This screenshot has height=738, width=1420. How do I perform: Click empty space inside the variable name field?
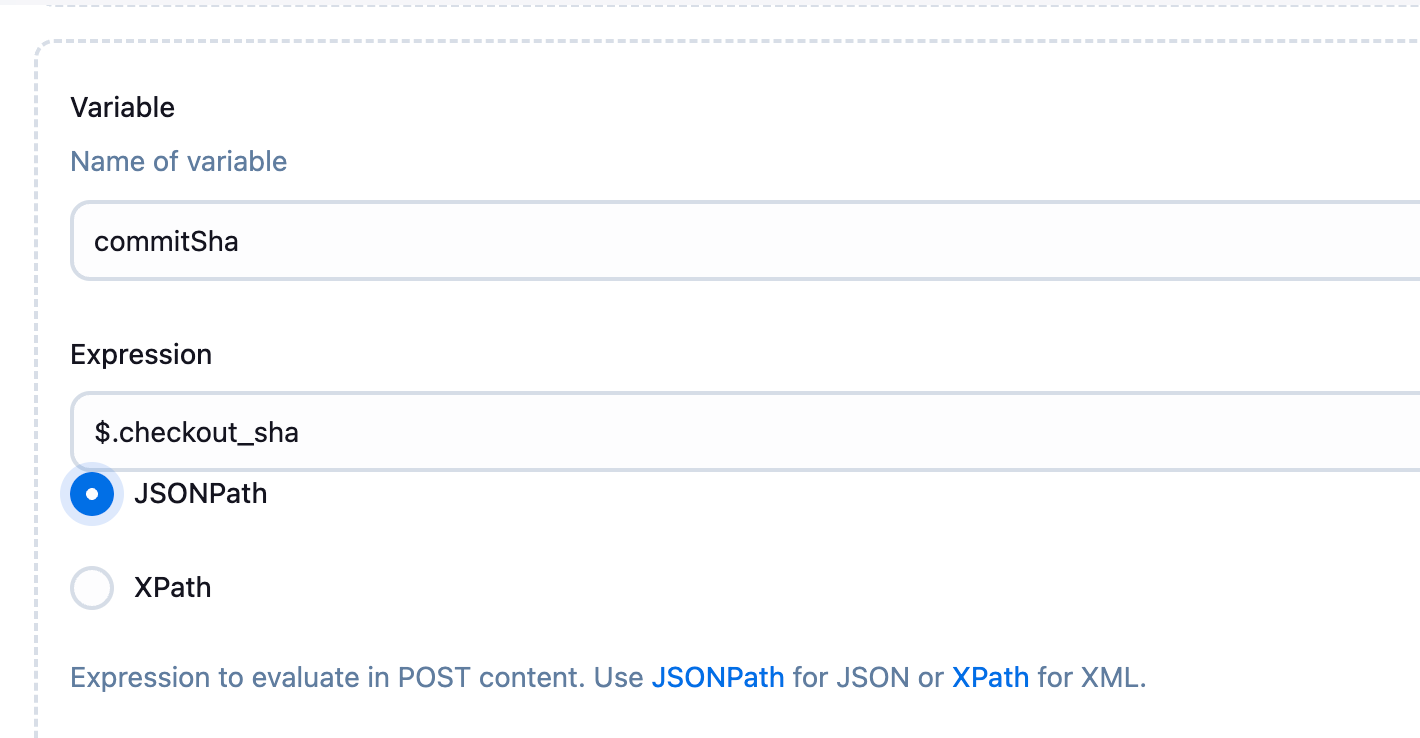coord(900,241)
